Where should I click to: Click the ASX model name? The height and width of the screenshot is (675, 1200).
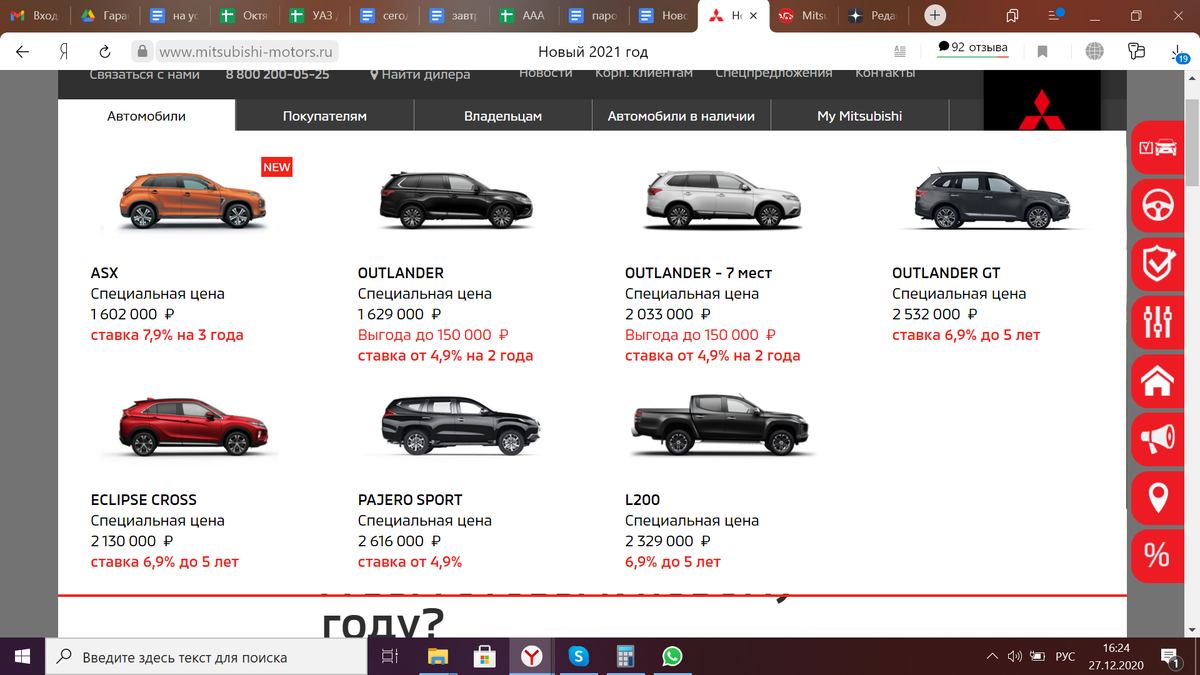[x=104, y=273]
